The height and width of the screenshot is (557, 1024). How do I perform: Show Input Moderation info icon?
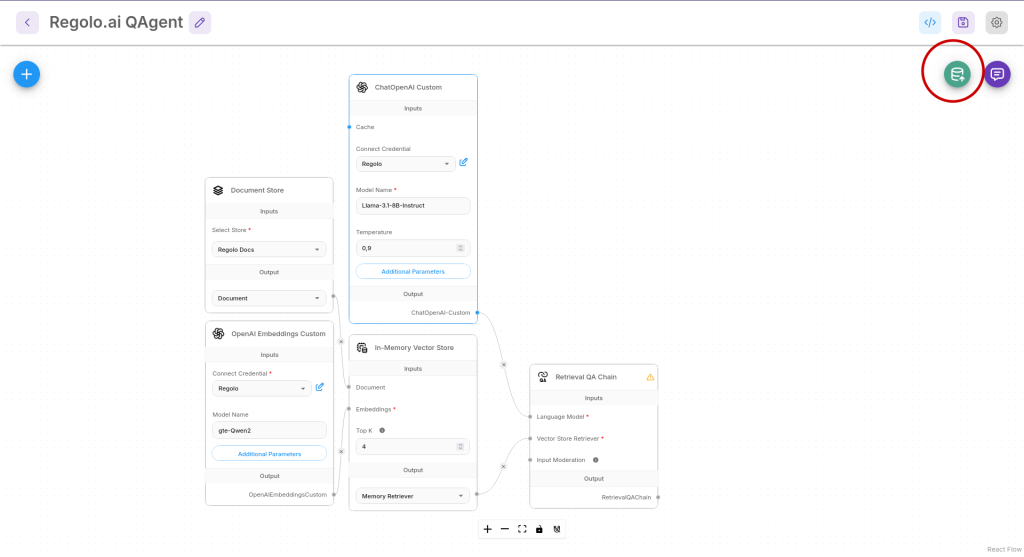596,460
